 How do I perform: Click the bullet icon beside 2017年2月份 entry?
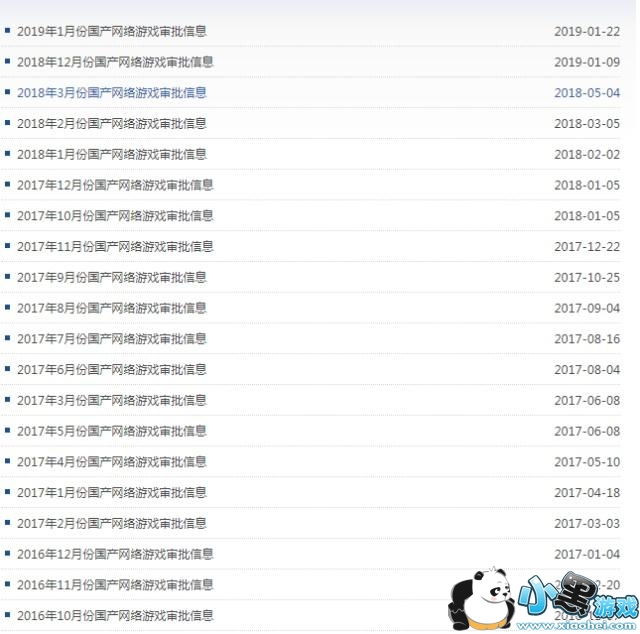(x=7, y=522)
